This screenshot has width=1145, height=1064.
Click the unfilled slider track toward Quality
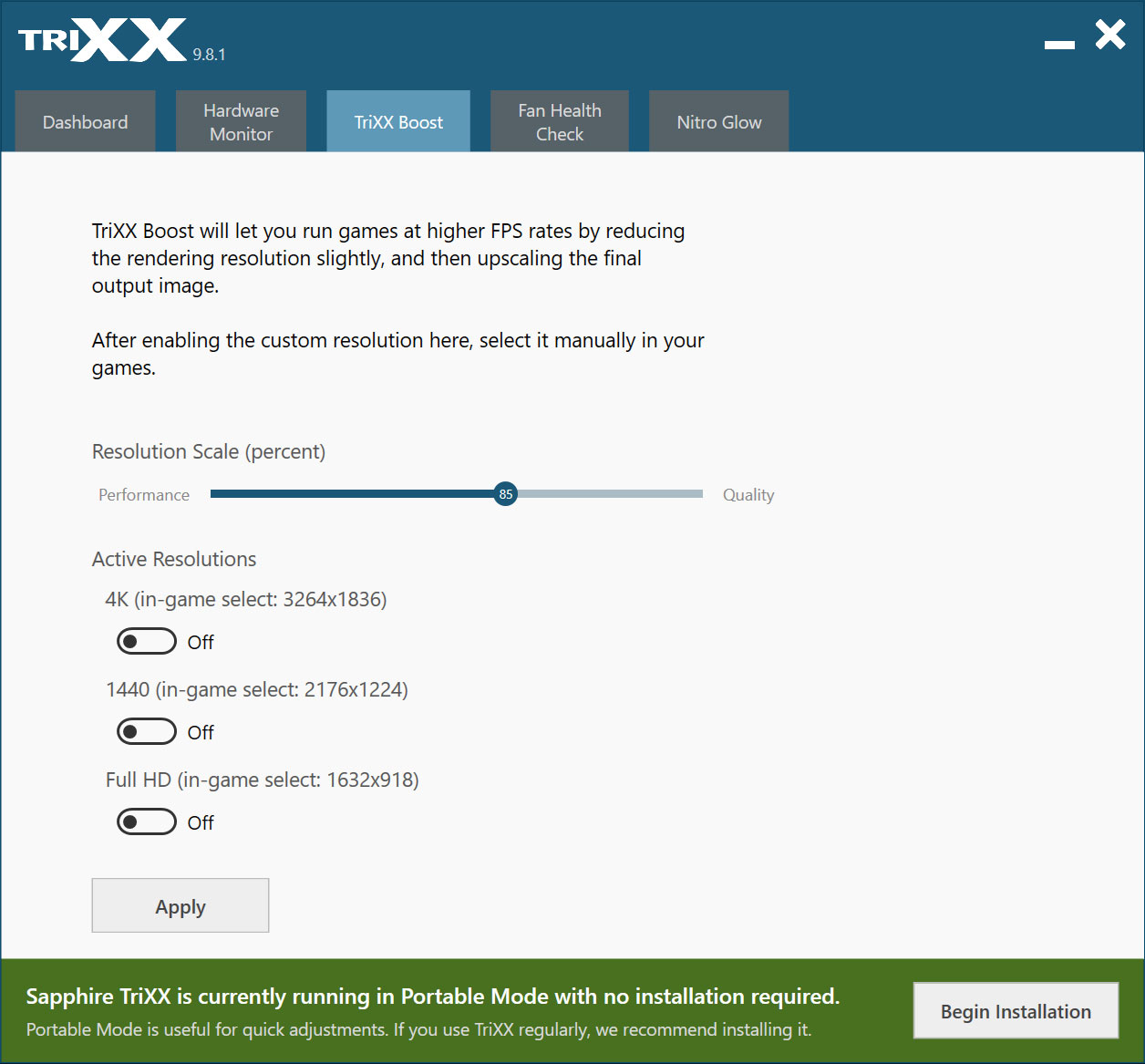tap(611, 494)
